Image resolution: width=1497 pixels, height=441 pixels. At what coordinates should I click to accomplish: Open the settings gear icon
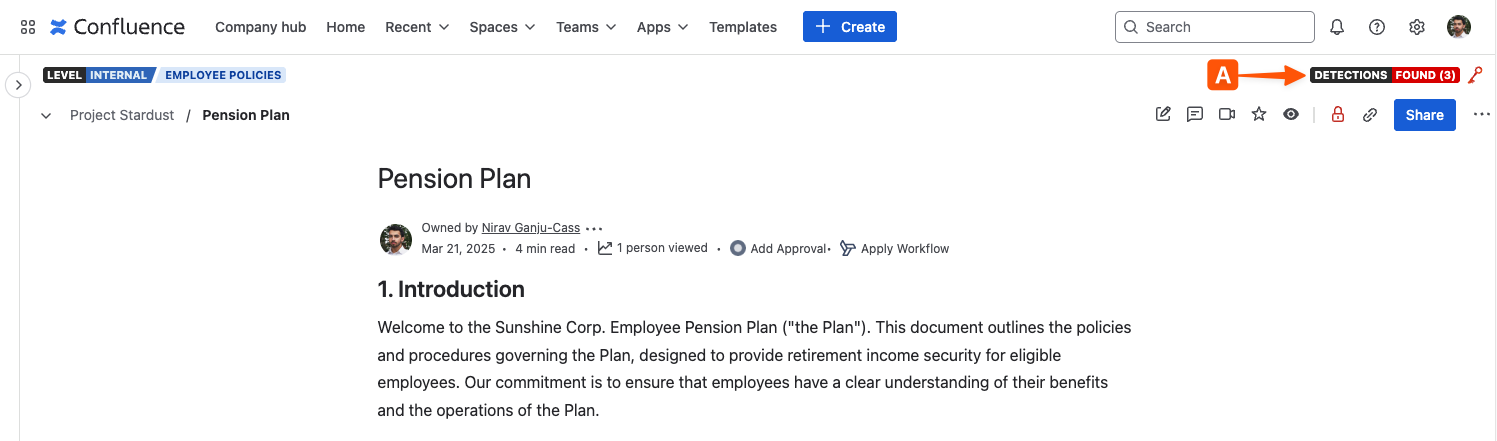pos(1417,27)
